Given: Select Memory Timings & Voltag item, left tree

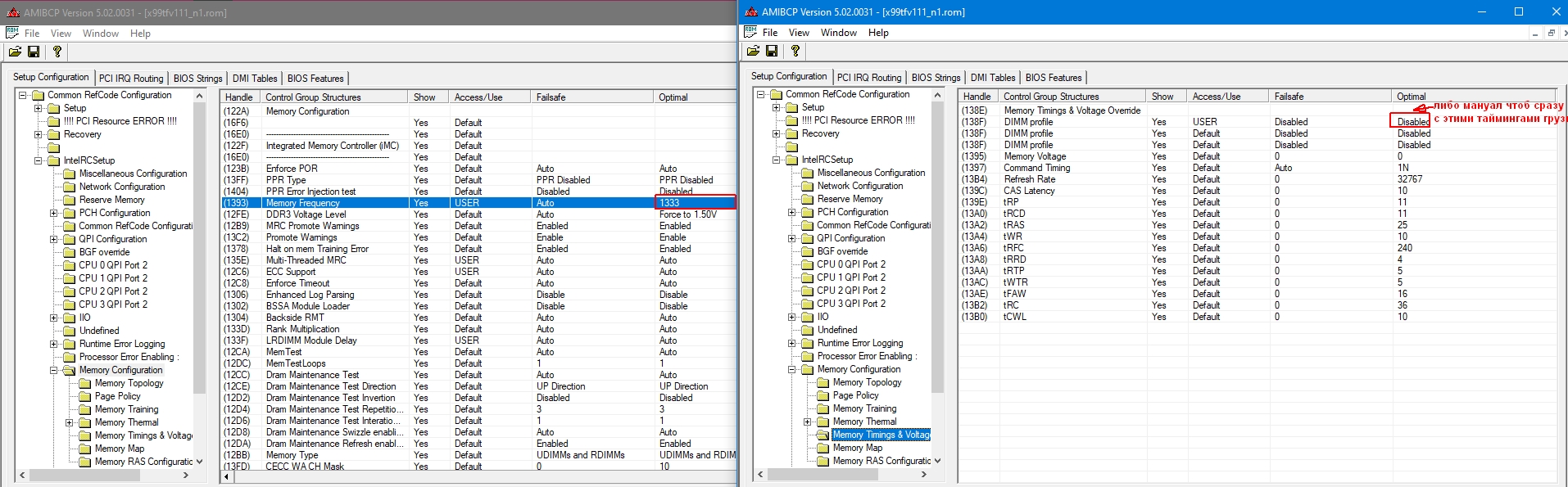Looking at the screenshot, I should [143, 435].
